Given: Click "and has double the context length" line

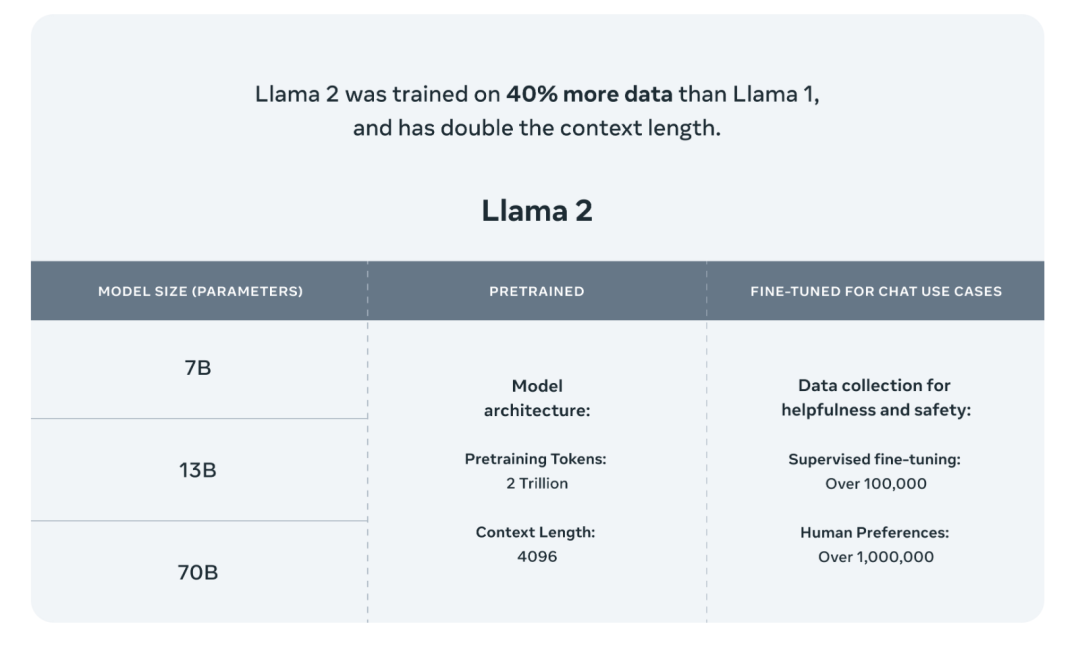Looking at the screenshot, I should [537, 130].
